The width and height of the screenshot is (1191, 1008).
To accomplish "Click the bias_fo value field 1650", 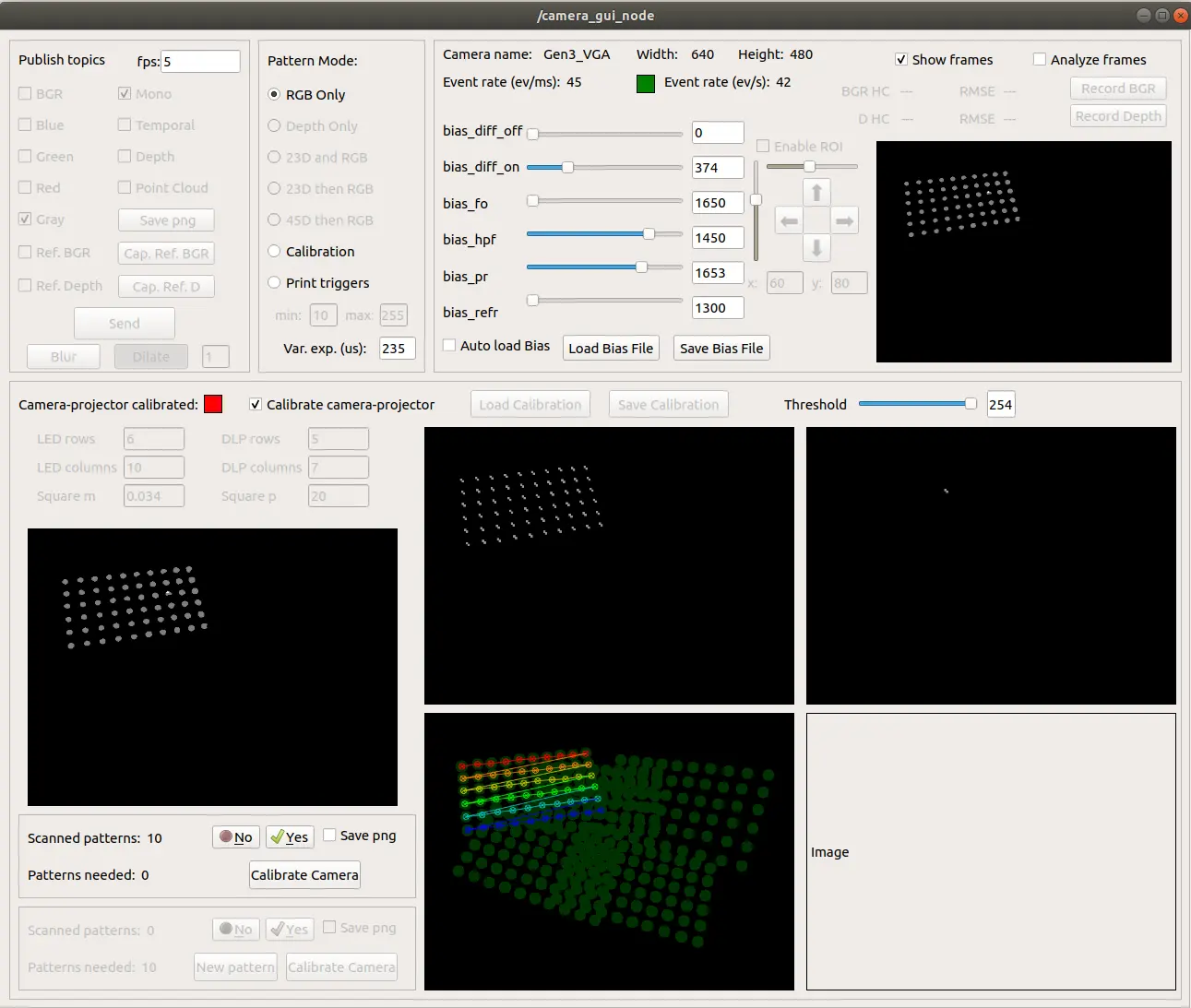I will point(718,203).
